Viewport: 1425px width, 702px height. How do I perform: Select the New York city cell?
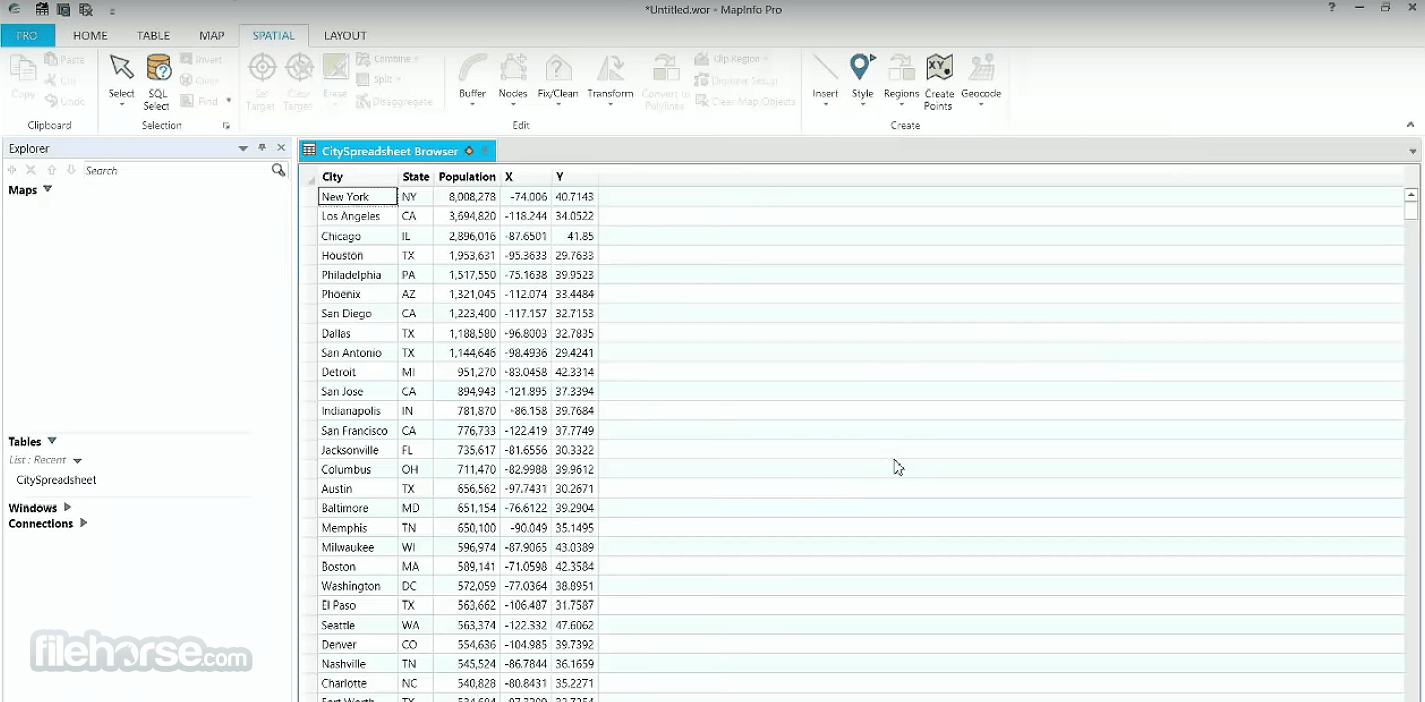(x=358, y=197)
